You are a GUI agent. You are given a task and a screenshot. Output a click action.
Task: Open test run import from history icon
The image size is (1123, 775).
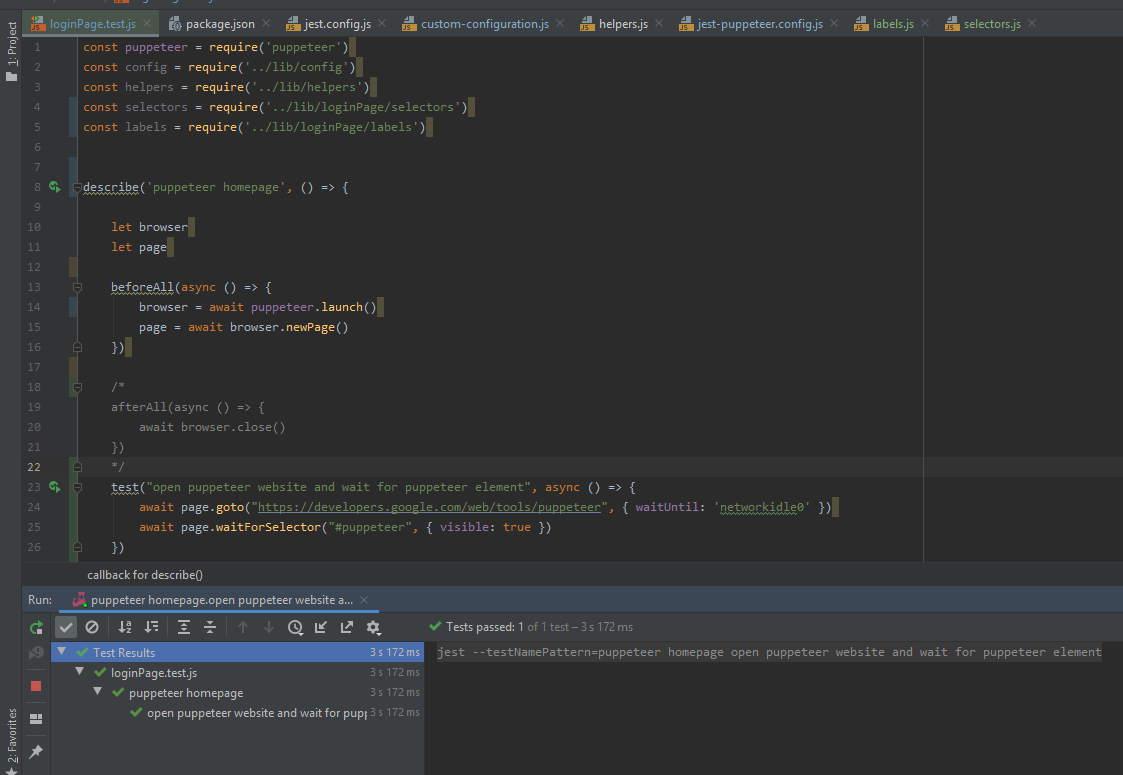(295, 628)
